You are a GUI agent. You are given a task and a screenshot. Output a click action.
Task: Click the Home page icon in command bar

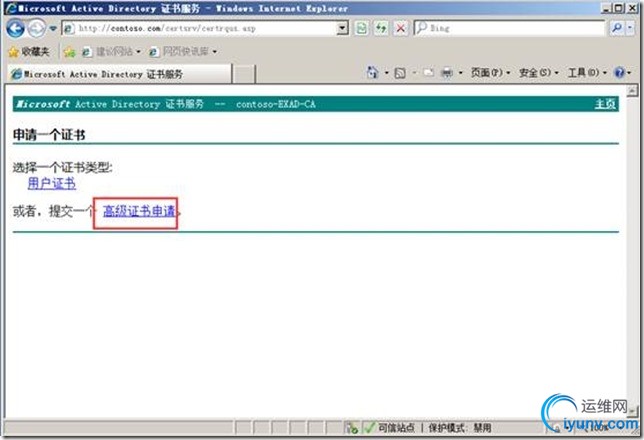click(x=373, y=73)
